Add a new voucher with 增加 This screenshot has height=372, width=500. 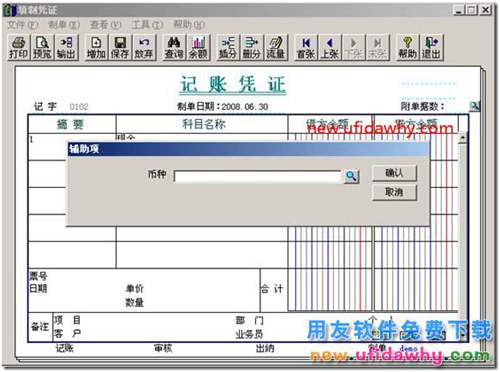(x=96, y=47)
